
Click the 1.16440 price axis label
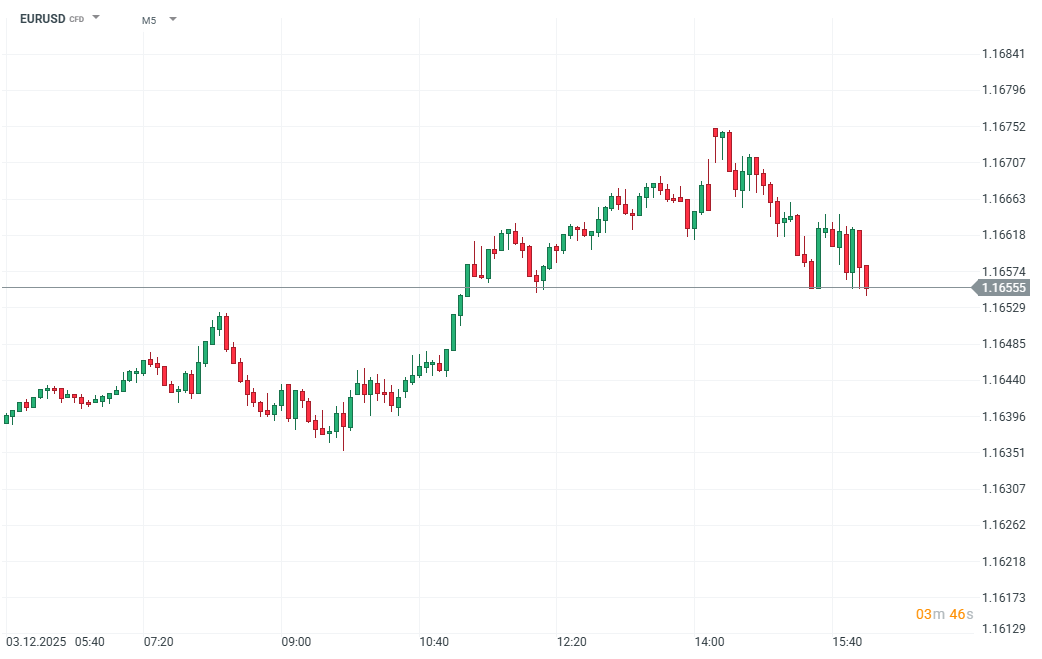[1003, 380]
